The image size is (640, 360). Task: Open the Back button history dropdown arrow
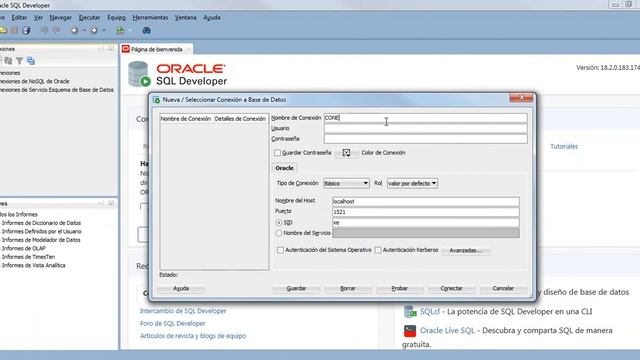coord(84,31)
